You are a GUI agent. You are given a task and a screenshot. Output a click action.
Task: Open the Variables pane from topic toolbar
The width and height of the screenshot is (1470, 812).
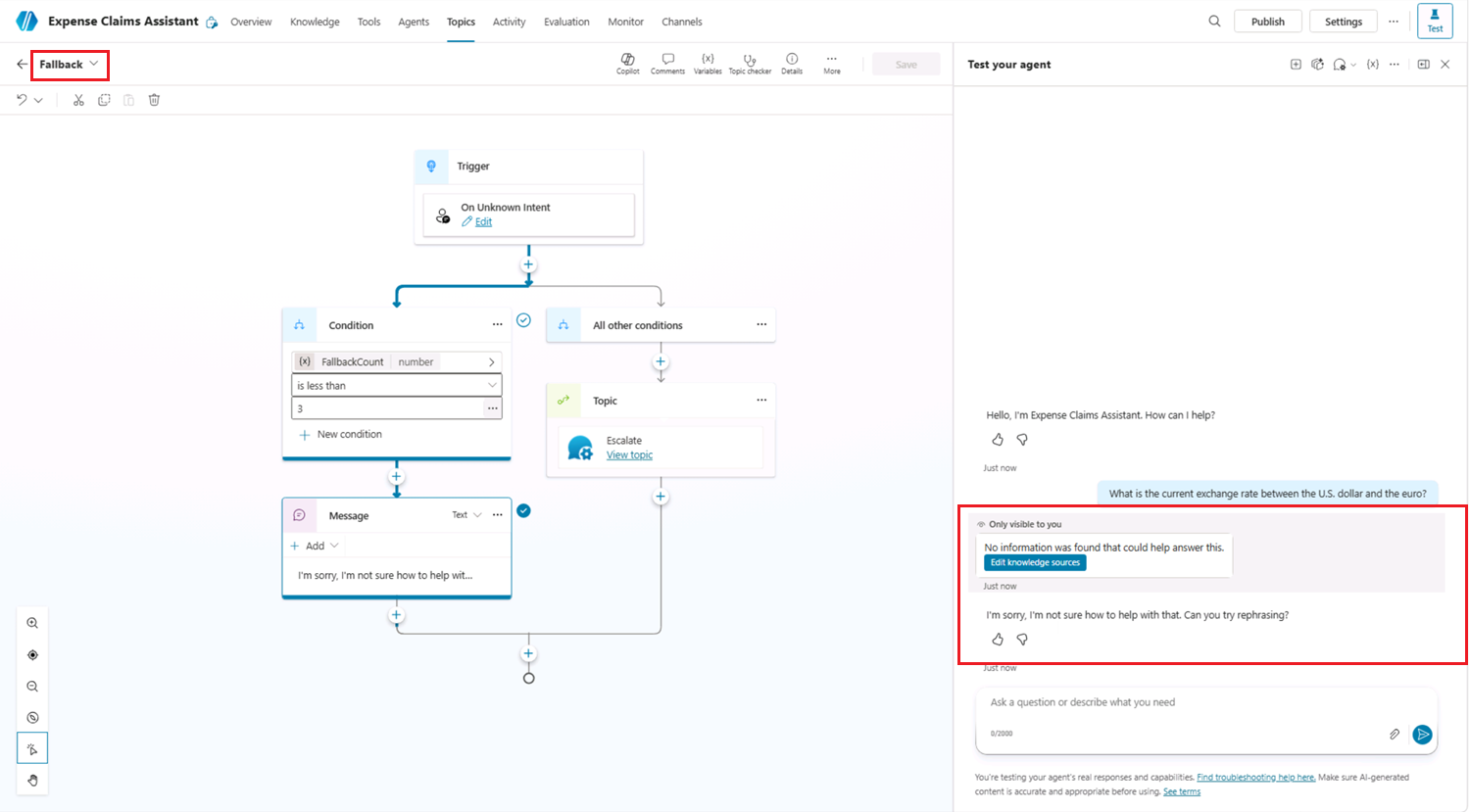point(708,64)
